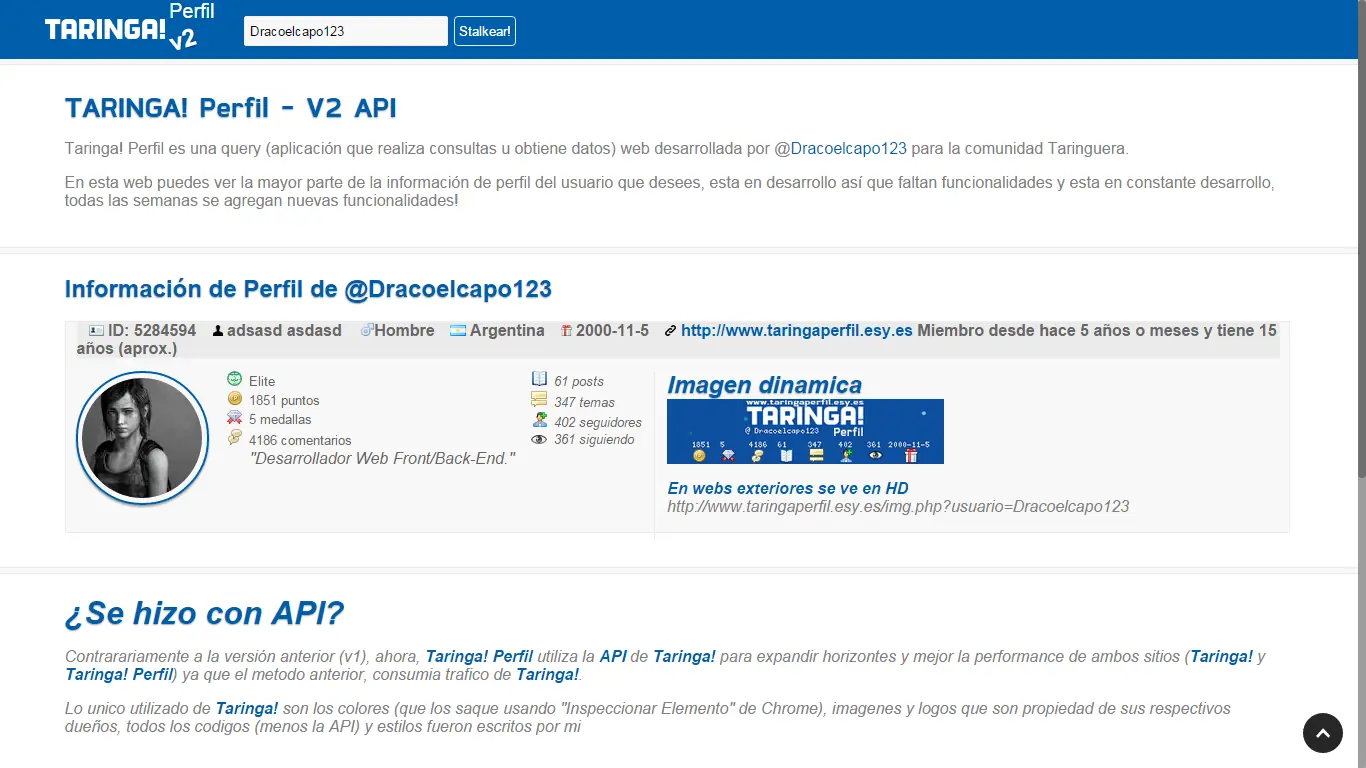This screenshot has height=768, width=1366.
Task: Click the book icon next to 61 posts
Action: point(540,379)
